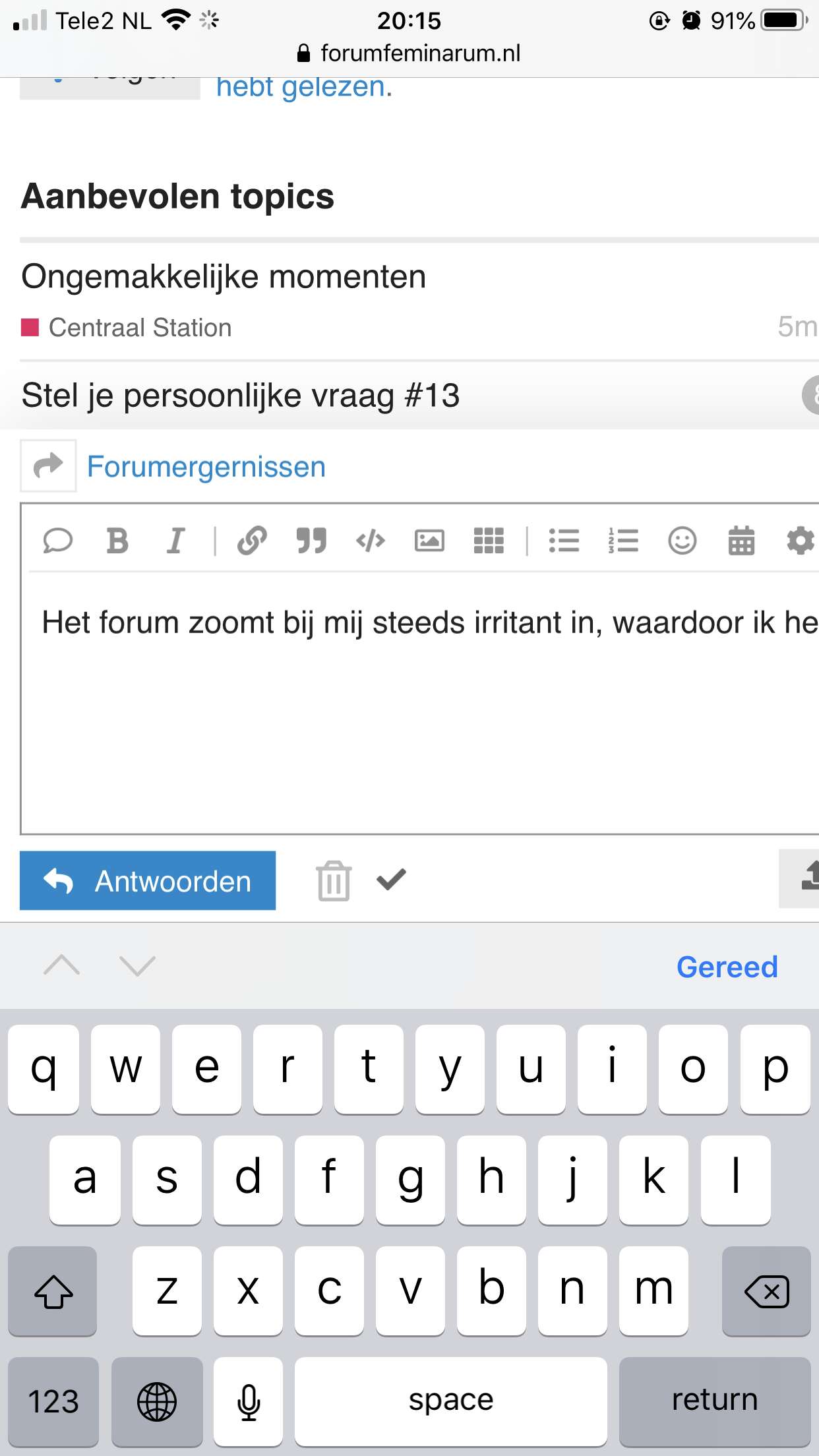
Task: Insert a blockquote using the quote icon
Action: click(311, 541)
